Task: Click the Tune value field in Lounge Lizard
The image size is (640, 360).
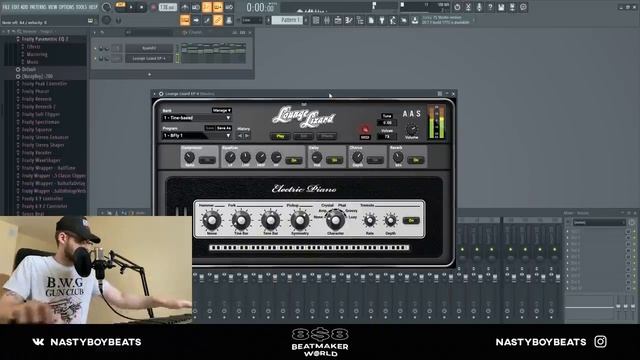Action: click(387, 122)
